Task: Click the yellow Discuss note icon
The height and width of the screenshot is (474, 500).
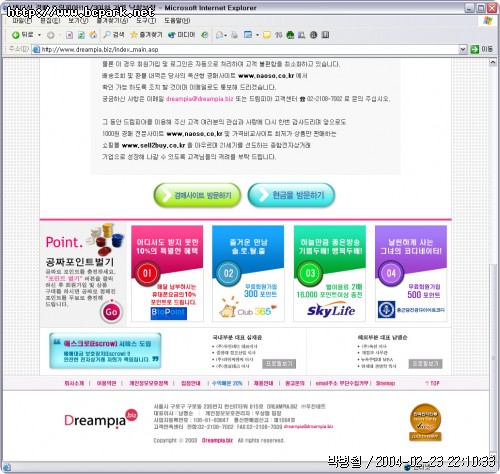Action: pyautogui.click(x=267, y=35)
